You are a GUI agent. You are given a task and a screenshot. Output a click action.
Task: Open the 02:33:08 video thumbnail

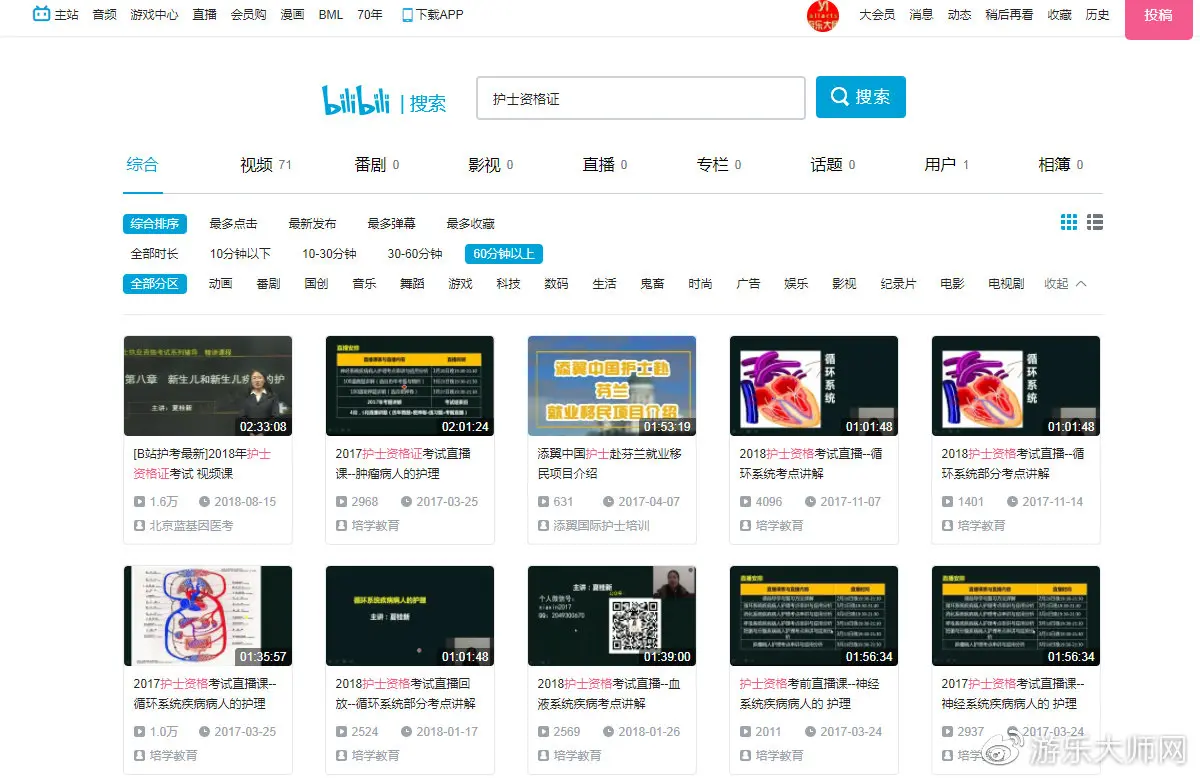pyautogui.click(x=208, y=386)
